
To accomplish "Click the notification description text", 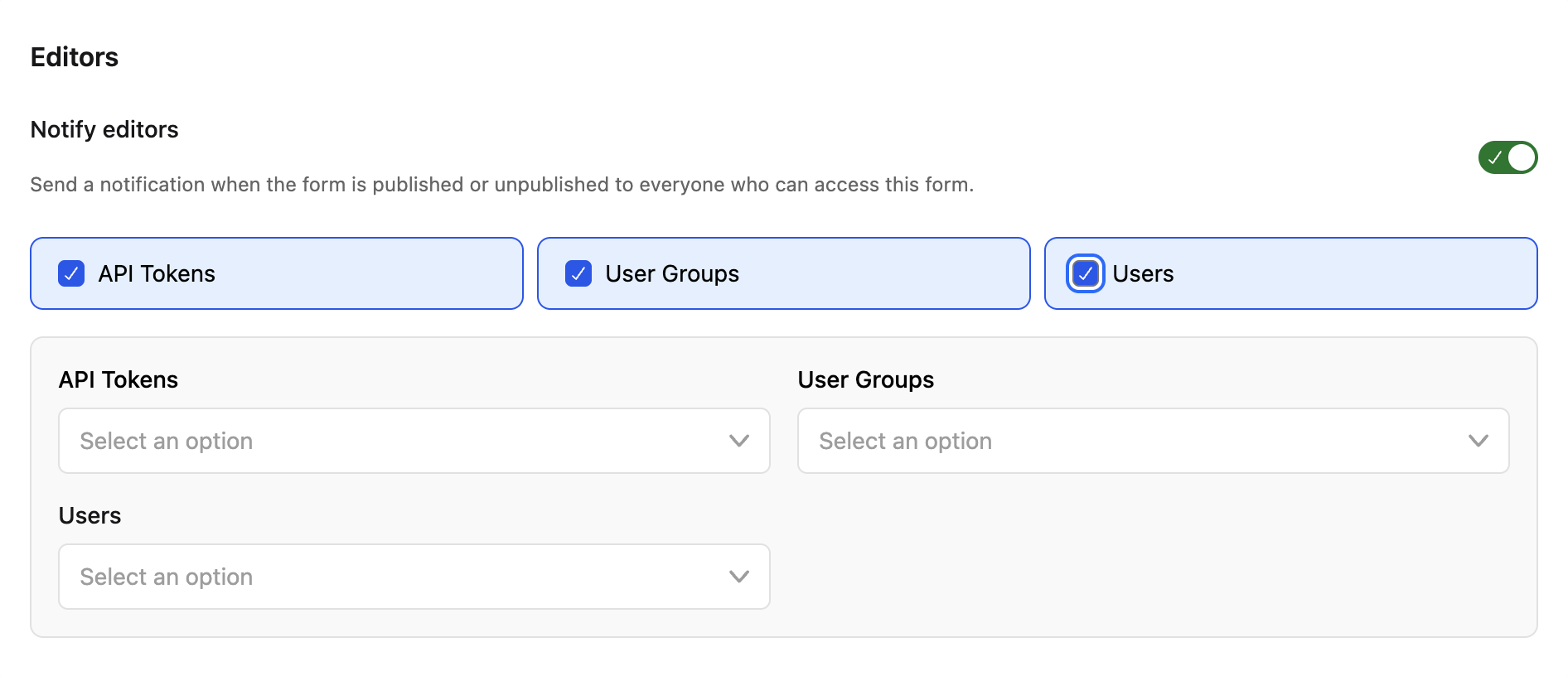I will point(502,184).
